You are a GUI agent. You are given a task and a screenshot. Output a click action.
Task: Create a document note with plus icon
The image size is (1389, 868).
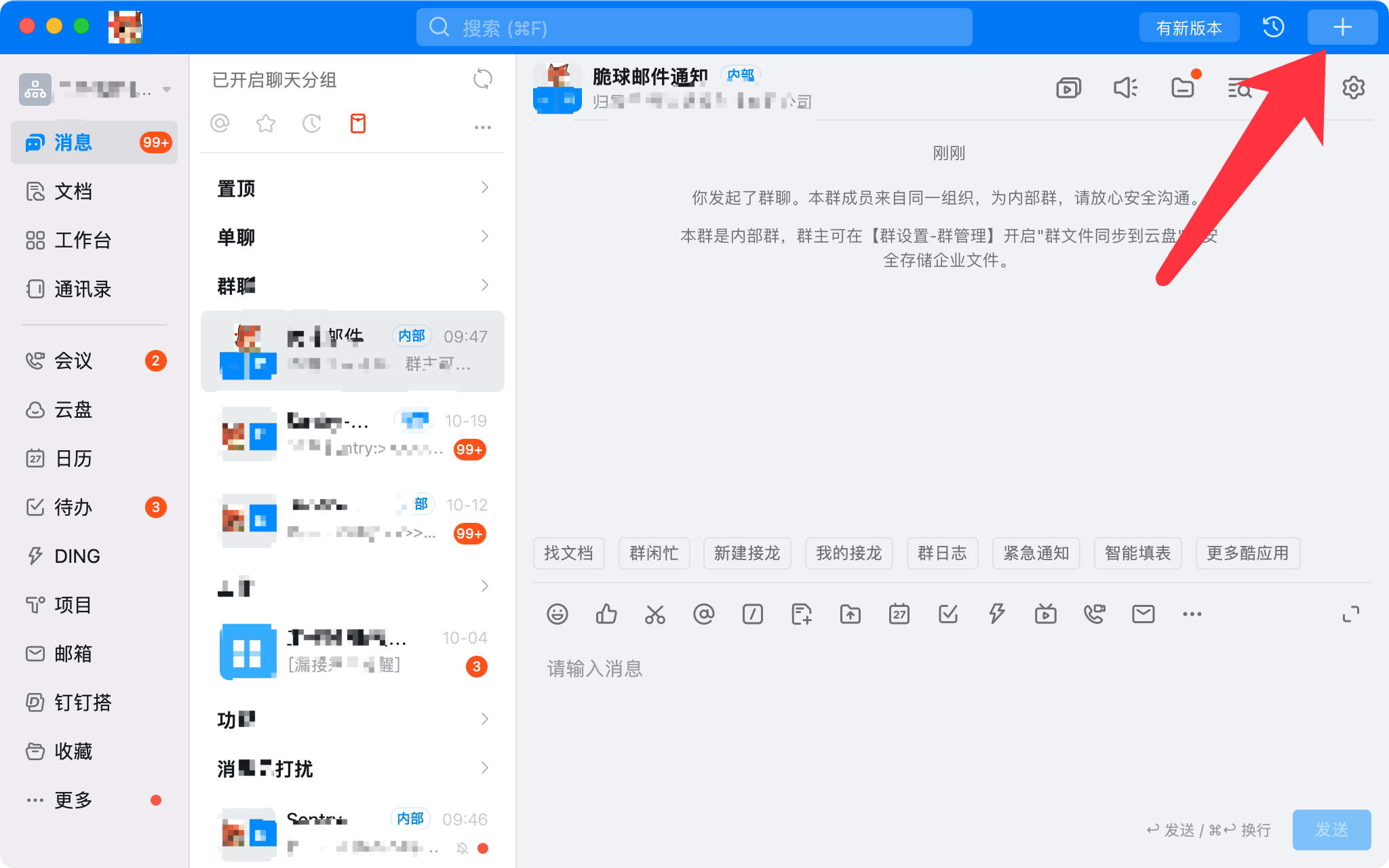802,614
